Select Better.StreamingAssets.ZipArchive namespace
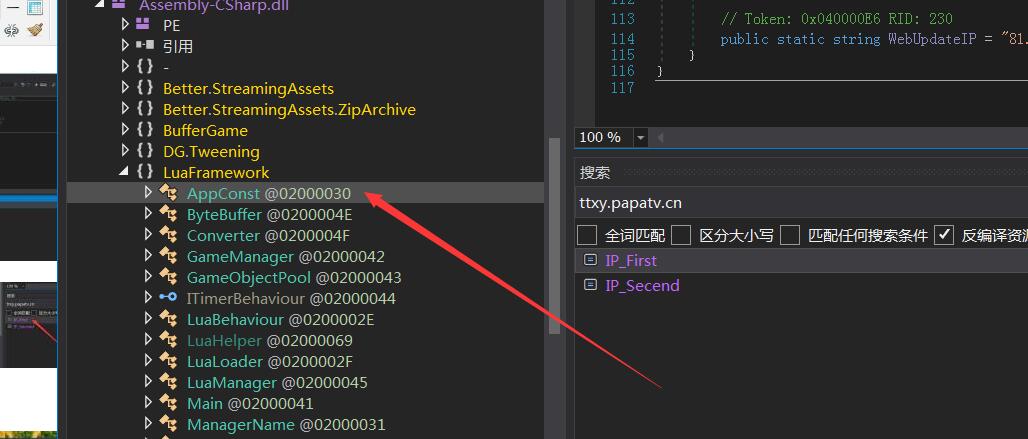This screenshot has width=1028, height=439. point(289,110)
